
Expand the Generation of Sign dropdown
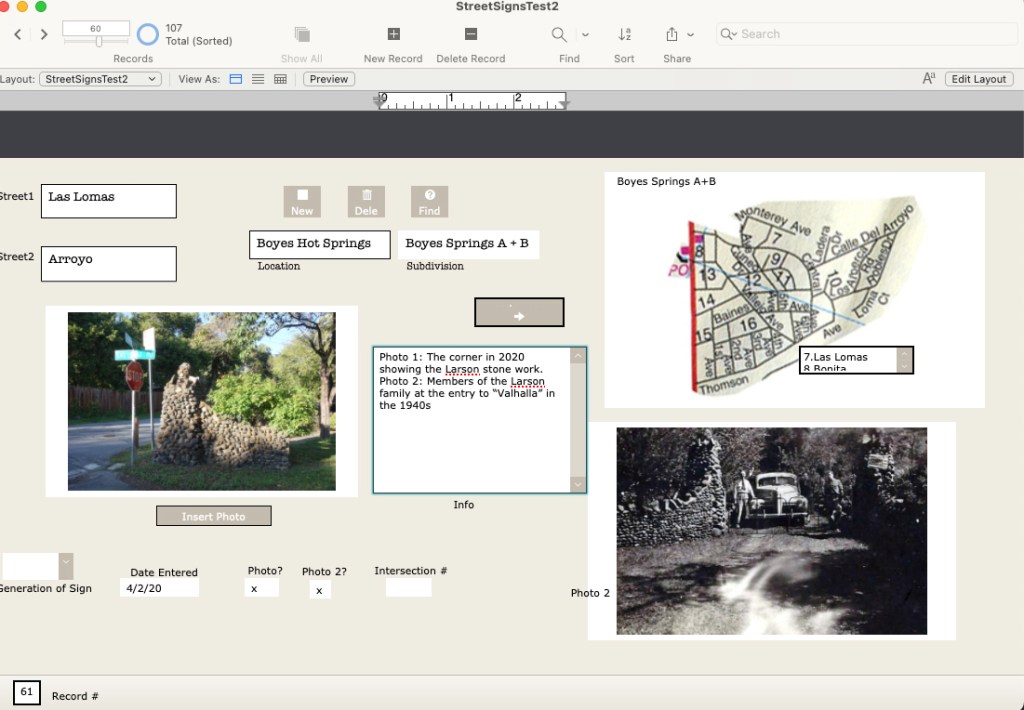pyautogui.click(x=66, y=566)
